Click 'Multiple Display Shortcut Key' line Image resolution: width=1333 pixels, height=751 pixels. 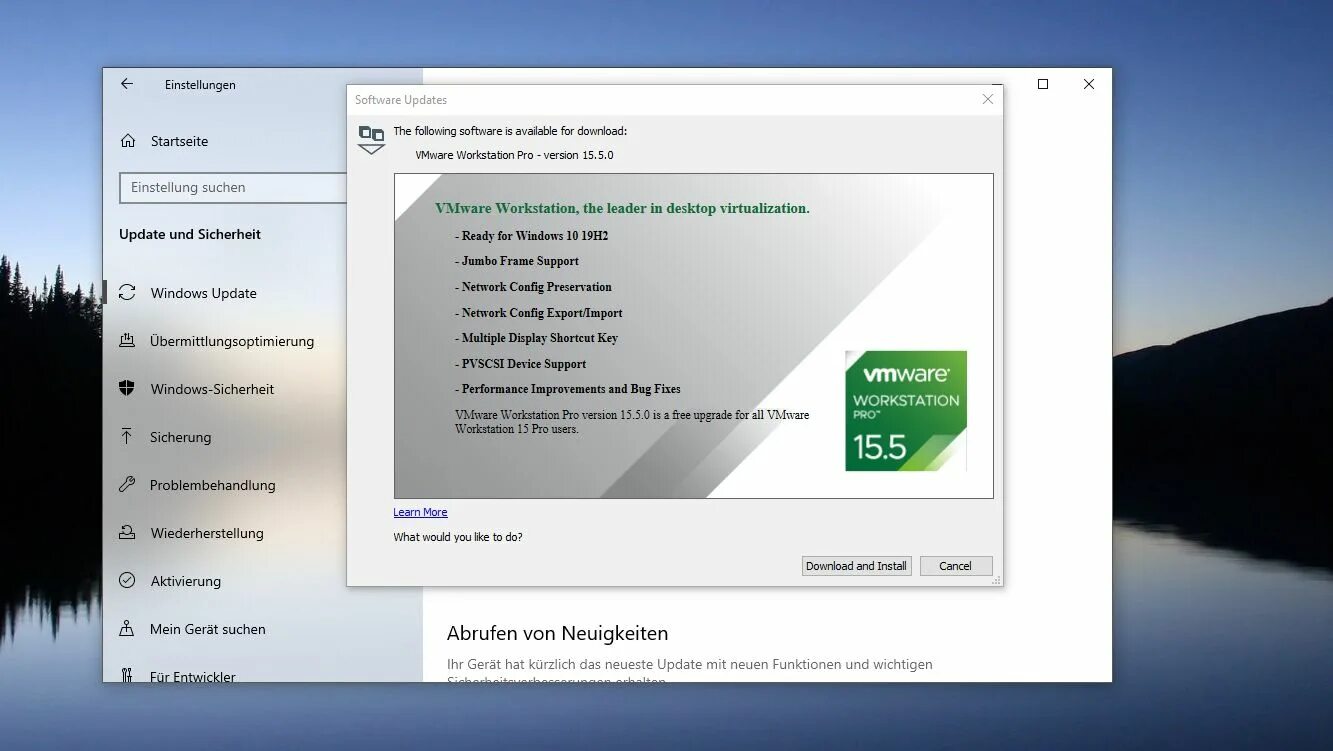coord(536,338)
